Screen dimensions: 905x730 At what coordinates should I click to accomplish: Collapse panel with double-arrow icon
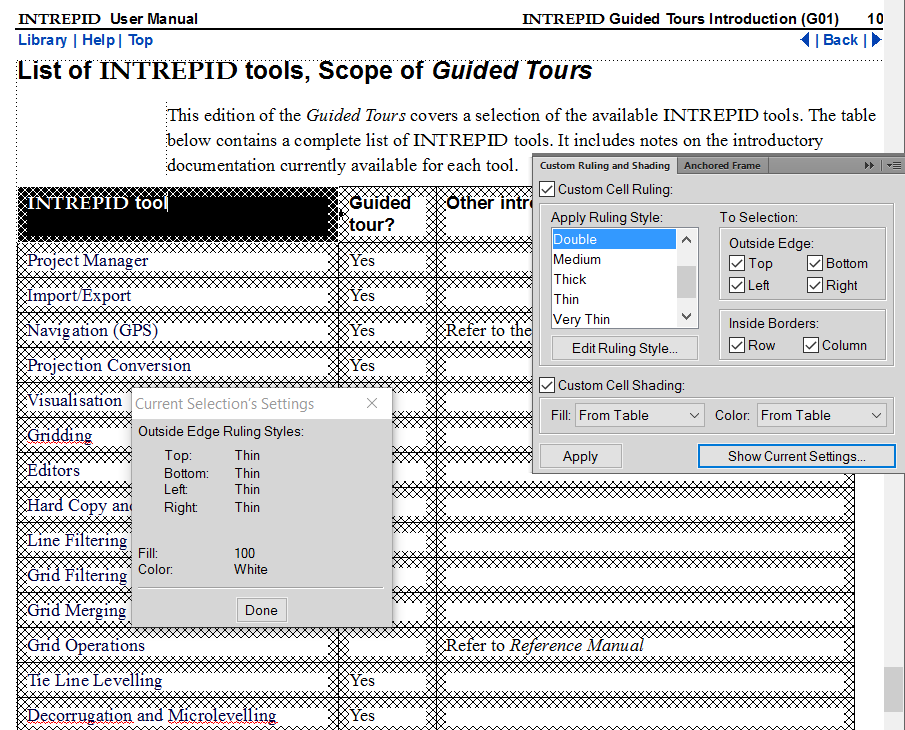tap(869, 166)
